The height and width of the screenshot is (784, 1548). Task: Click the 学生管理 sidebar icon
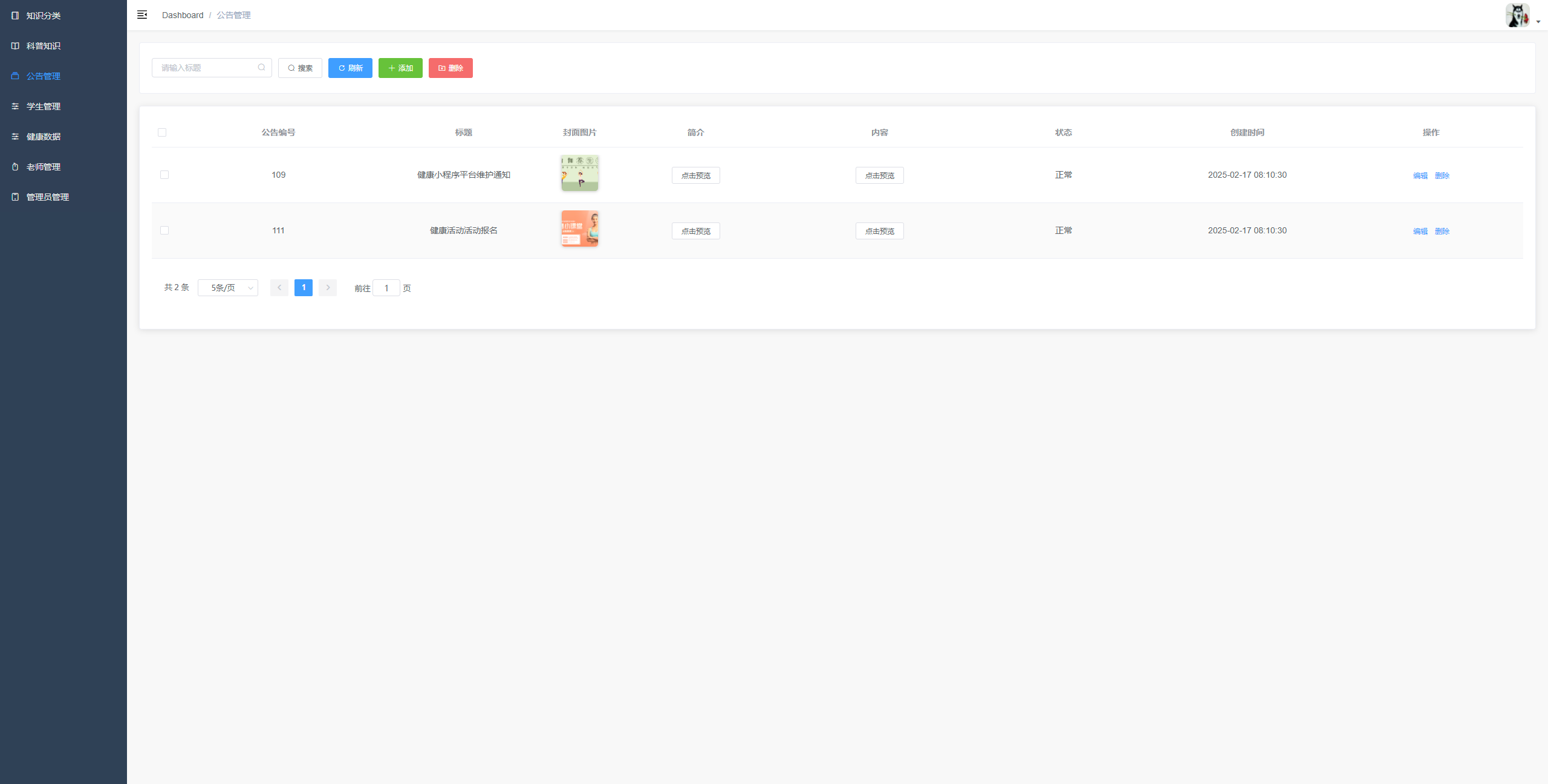coord(15,106)
